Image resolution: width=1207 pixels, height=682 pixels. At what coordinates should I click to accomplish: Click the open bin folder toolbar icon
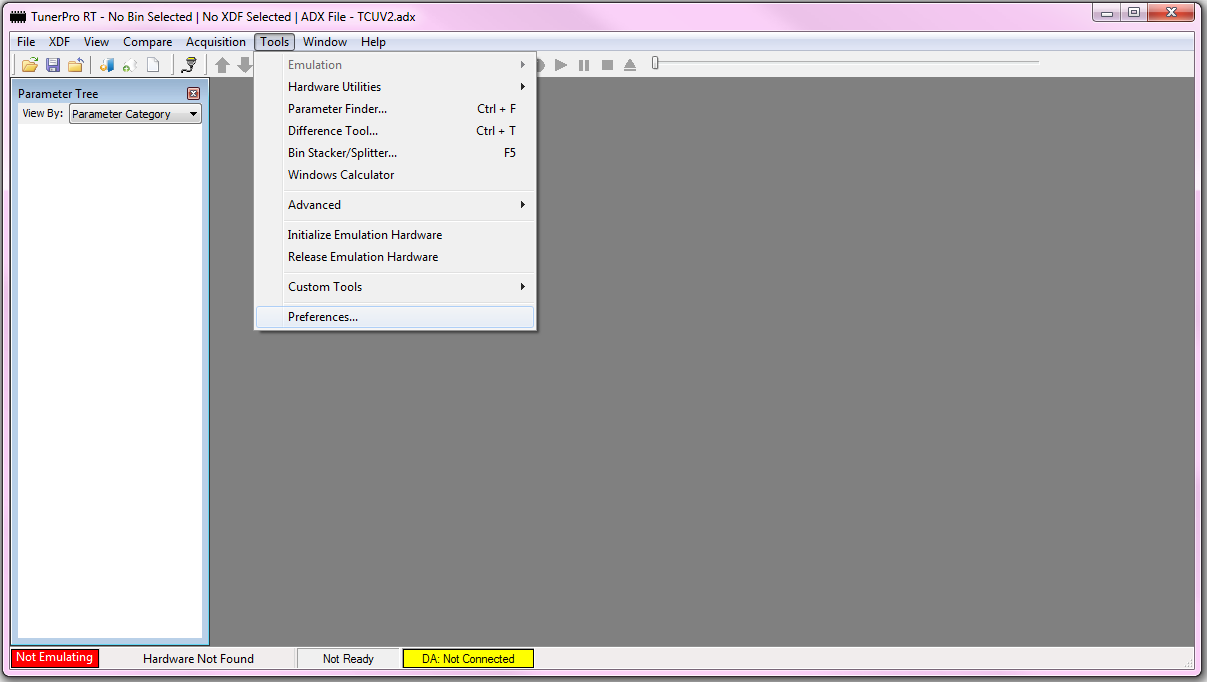[30, 65]
